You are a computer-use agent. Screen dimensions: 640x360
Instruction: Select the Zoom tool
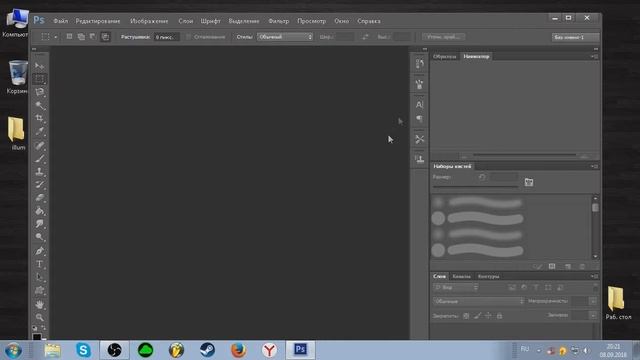pos(40,317)
